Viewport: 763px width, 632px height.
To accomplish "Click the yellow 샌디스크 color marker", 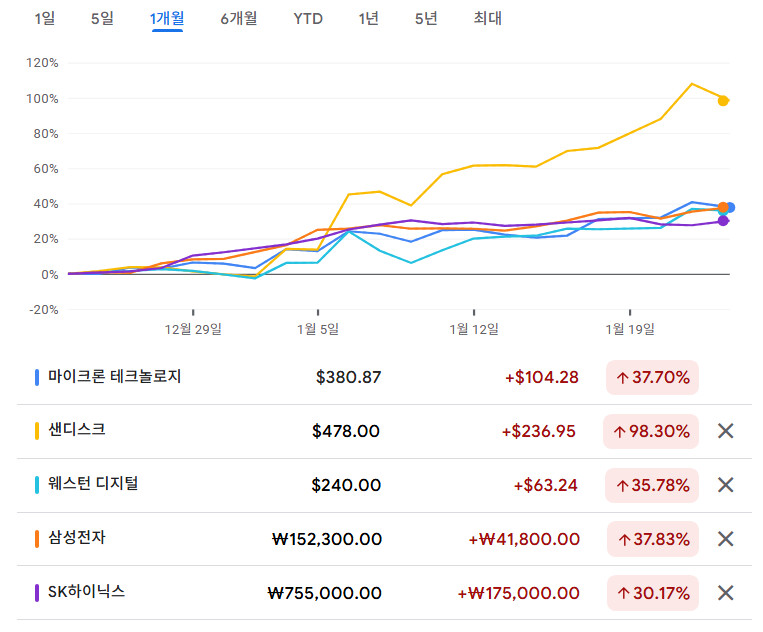I will 37,431.
